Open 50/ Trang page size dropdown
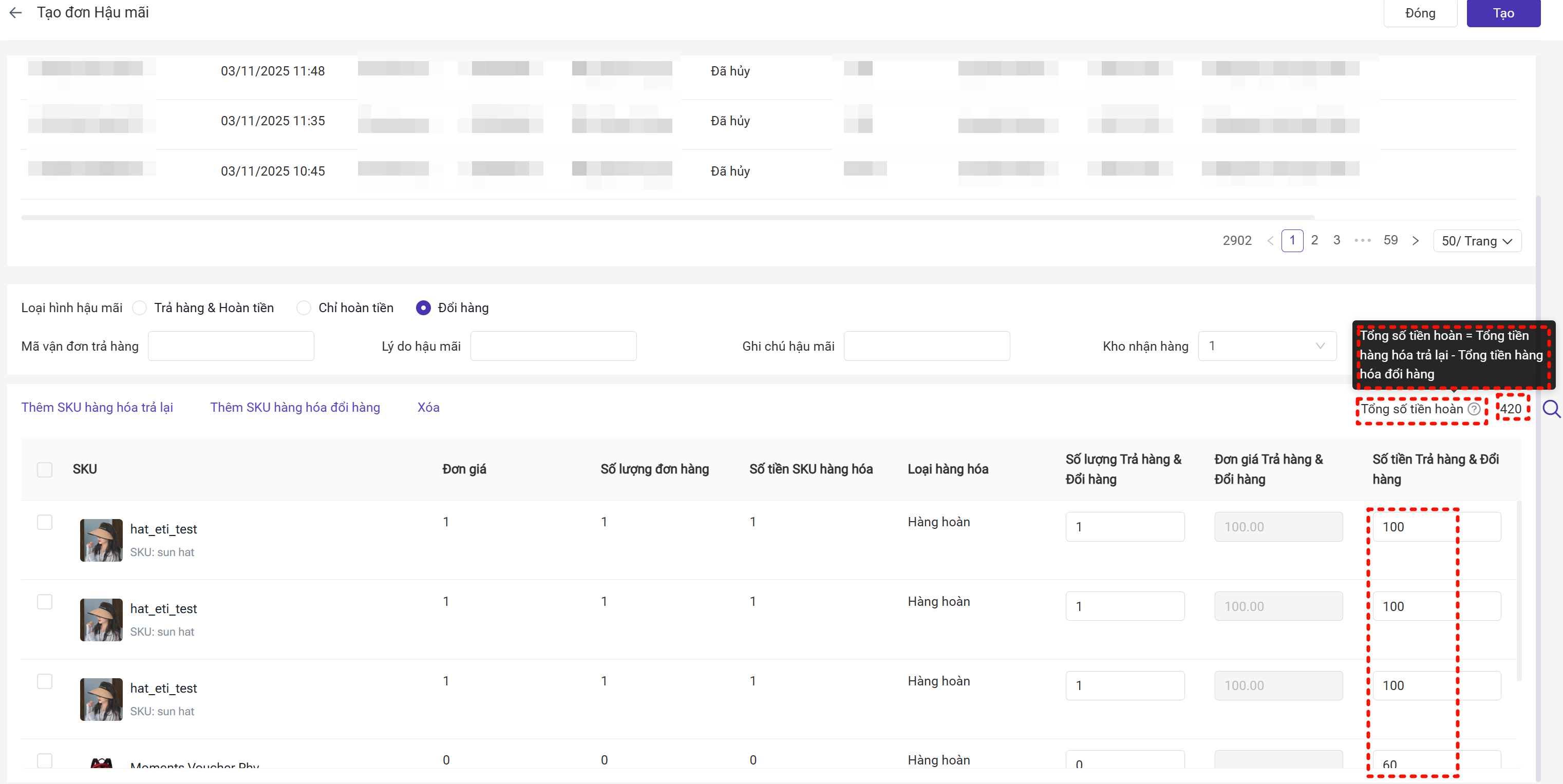 coord(1476,241)
